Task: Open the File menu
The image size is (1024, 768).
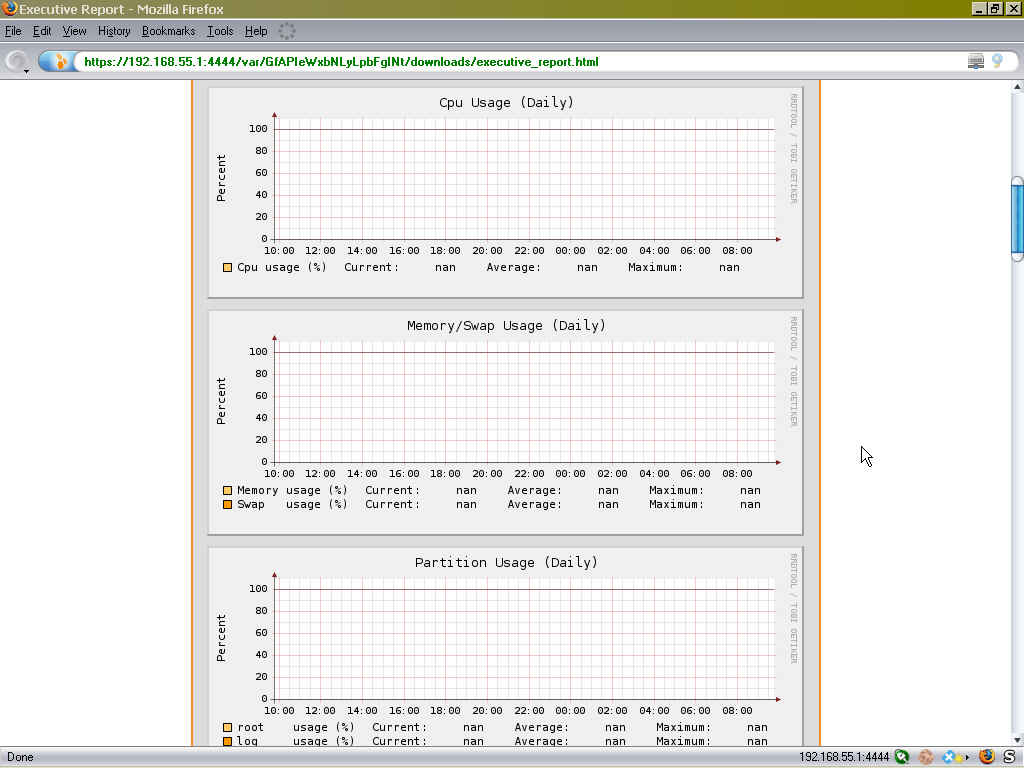Action: click(x=13, y=31)
